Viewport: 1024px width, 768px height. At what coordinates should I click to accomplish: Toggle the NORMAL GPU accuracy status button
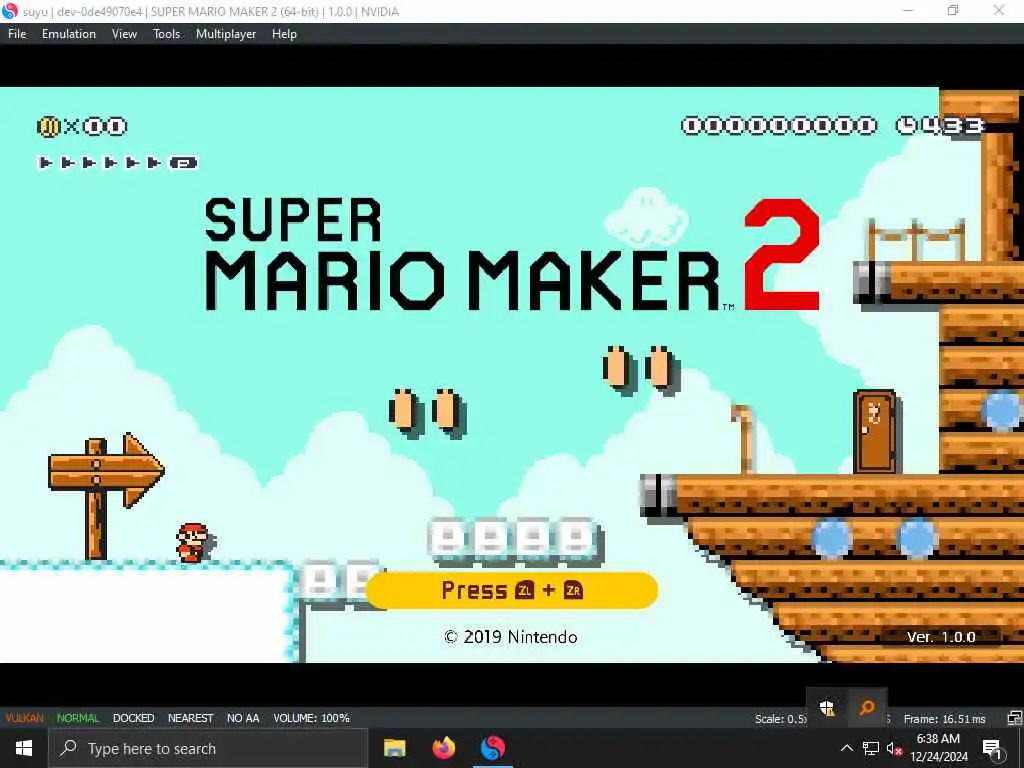(x=78, y=718)
